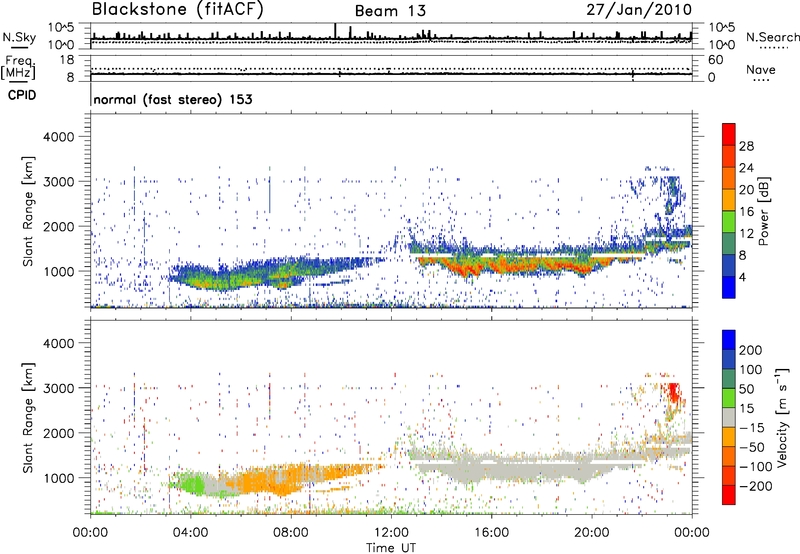
Task: Click the light green segment of Power colorbar
Action: 729,221
